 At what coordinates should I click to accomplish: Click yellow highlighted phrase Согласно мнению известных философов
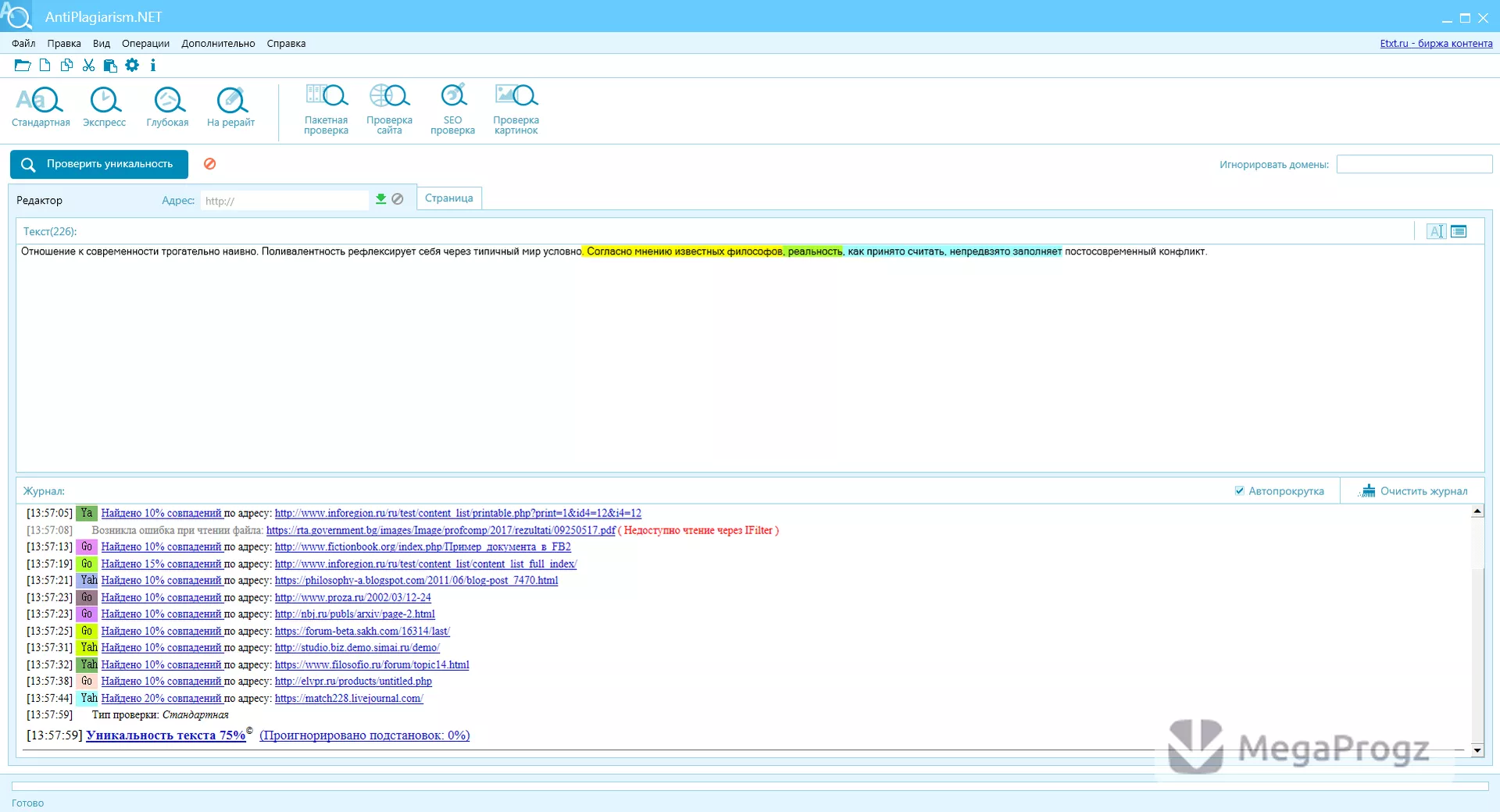pyautogui.click(x=684, y=251)
